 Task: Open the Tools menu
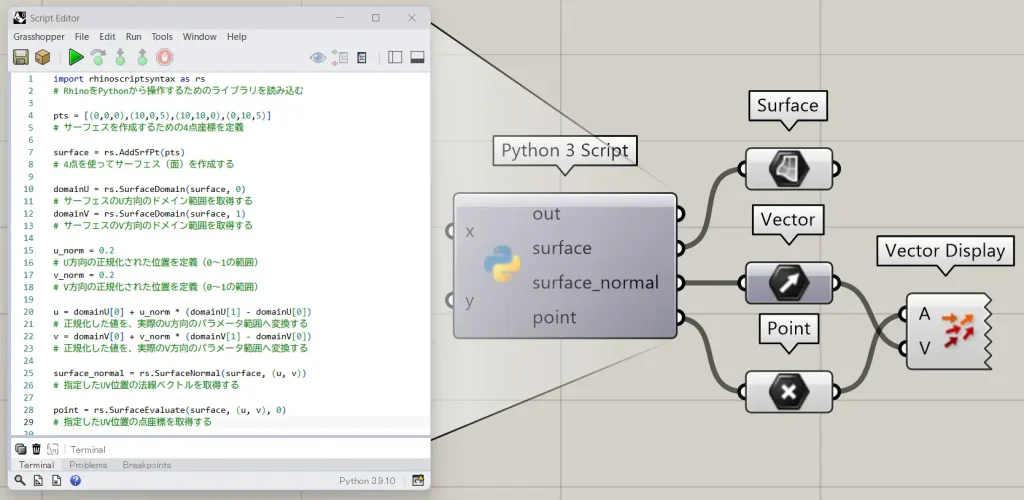click(x=162, y=37)
